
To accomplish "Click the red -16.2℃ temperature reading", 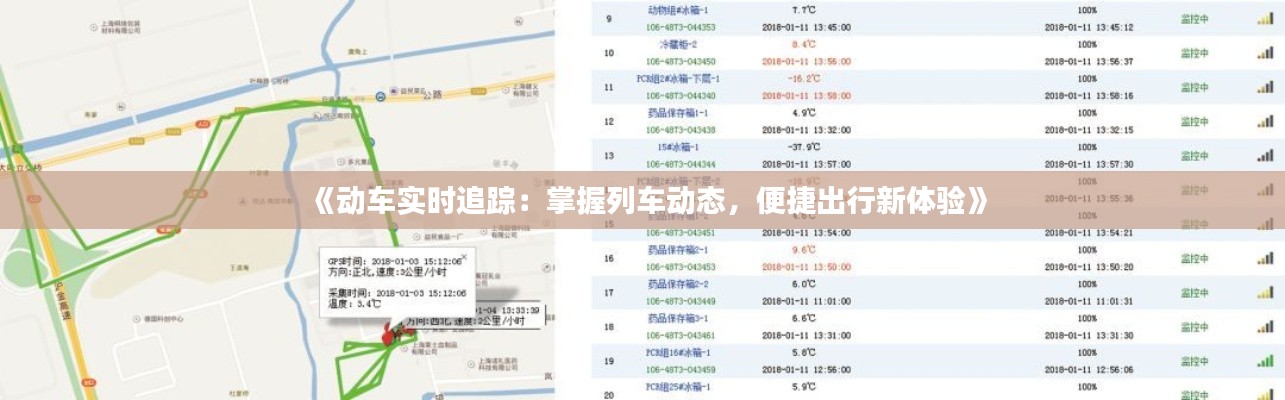I will pyautogui.click(x=804, y=79).
